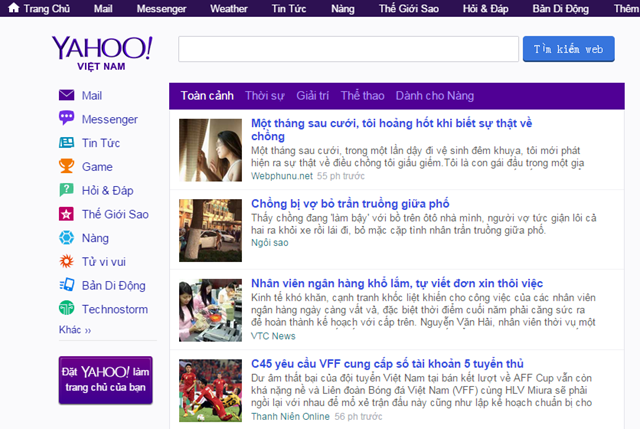Click the Bản Di Động phone icon
The height and width of the screenshot is (429, 640).
(x=67, y=285)
